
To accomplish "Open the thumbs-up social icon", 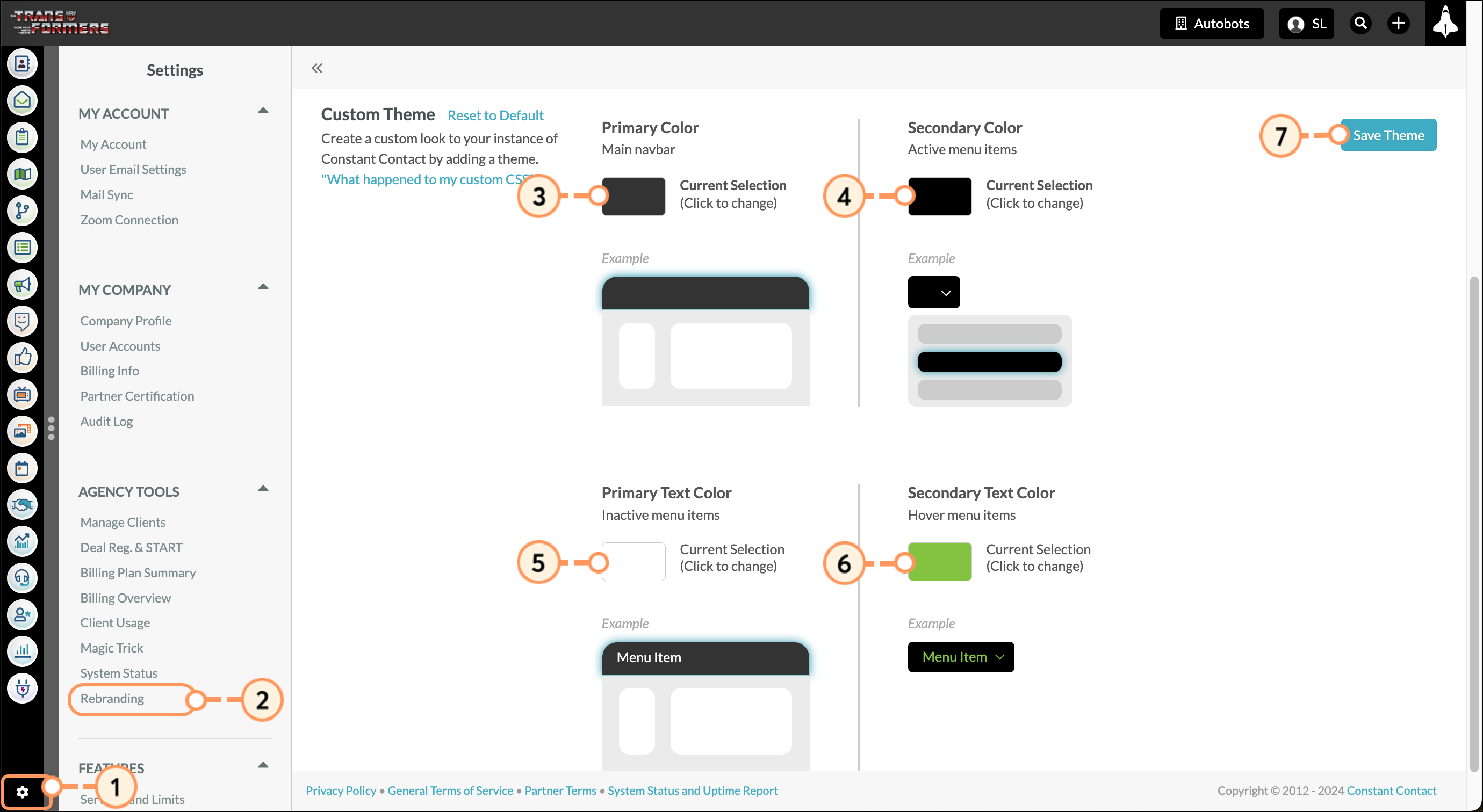I will [22, 358].
